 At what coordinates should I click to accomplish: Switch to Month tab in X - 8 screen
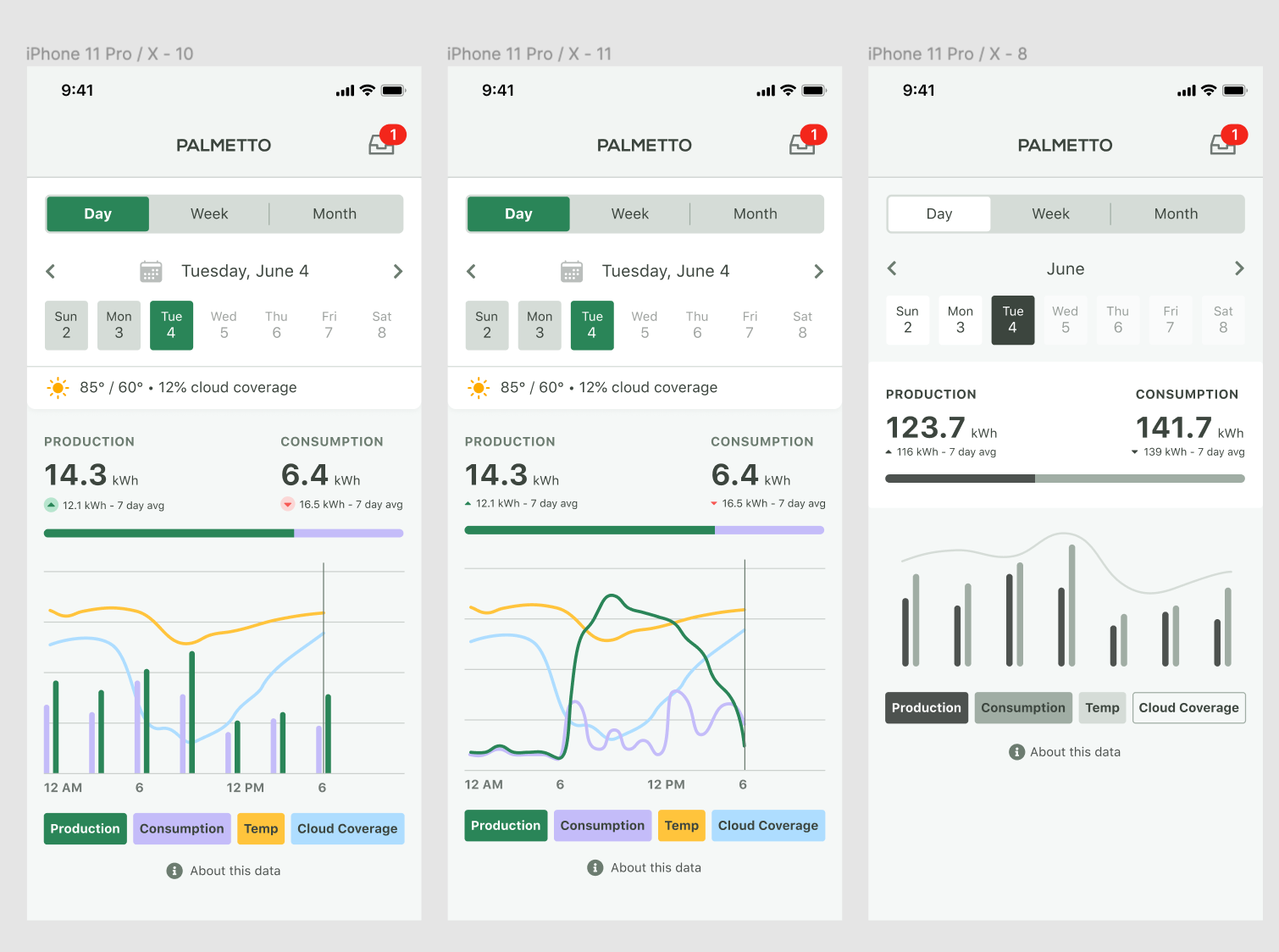pyautogui.click(x=1177, y=214)
